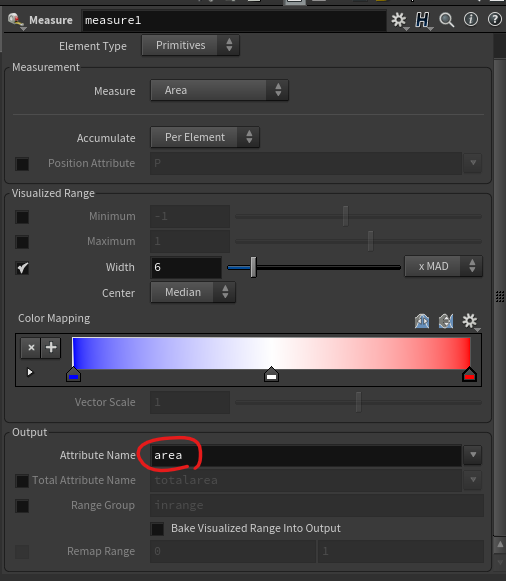Image resolution: width=506 pixels, height=581 pixels.
Task: Select the red ramp color marker
Action: (x=469, y=375)
